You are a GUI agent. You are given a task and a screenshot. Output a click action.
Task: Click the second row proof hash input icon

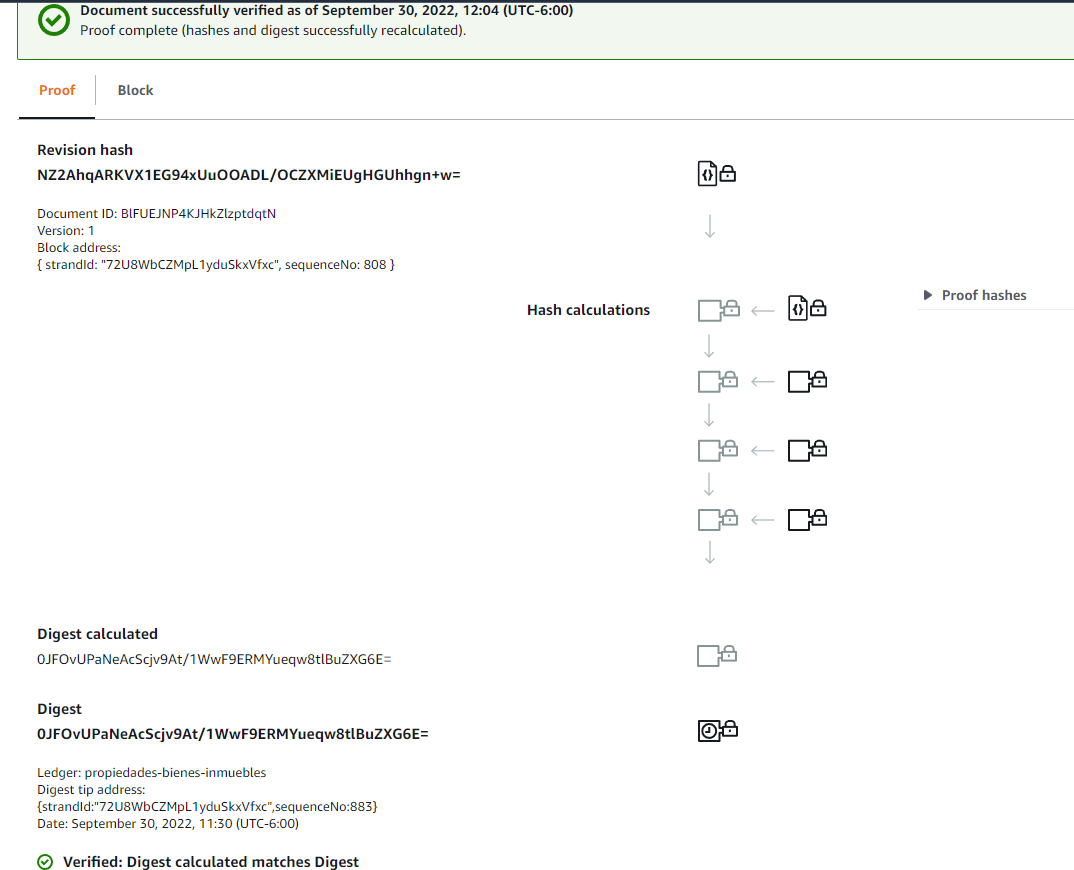click(x=807, y=380)
